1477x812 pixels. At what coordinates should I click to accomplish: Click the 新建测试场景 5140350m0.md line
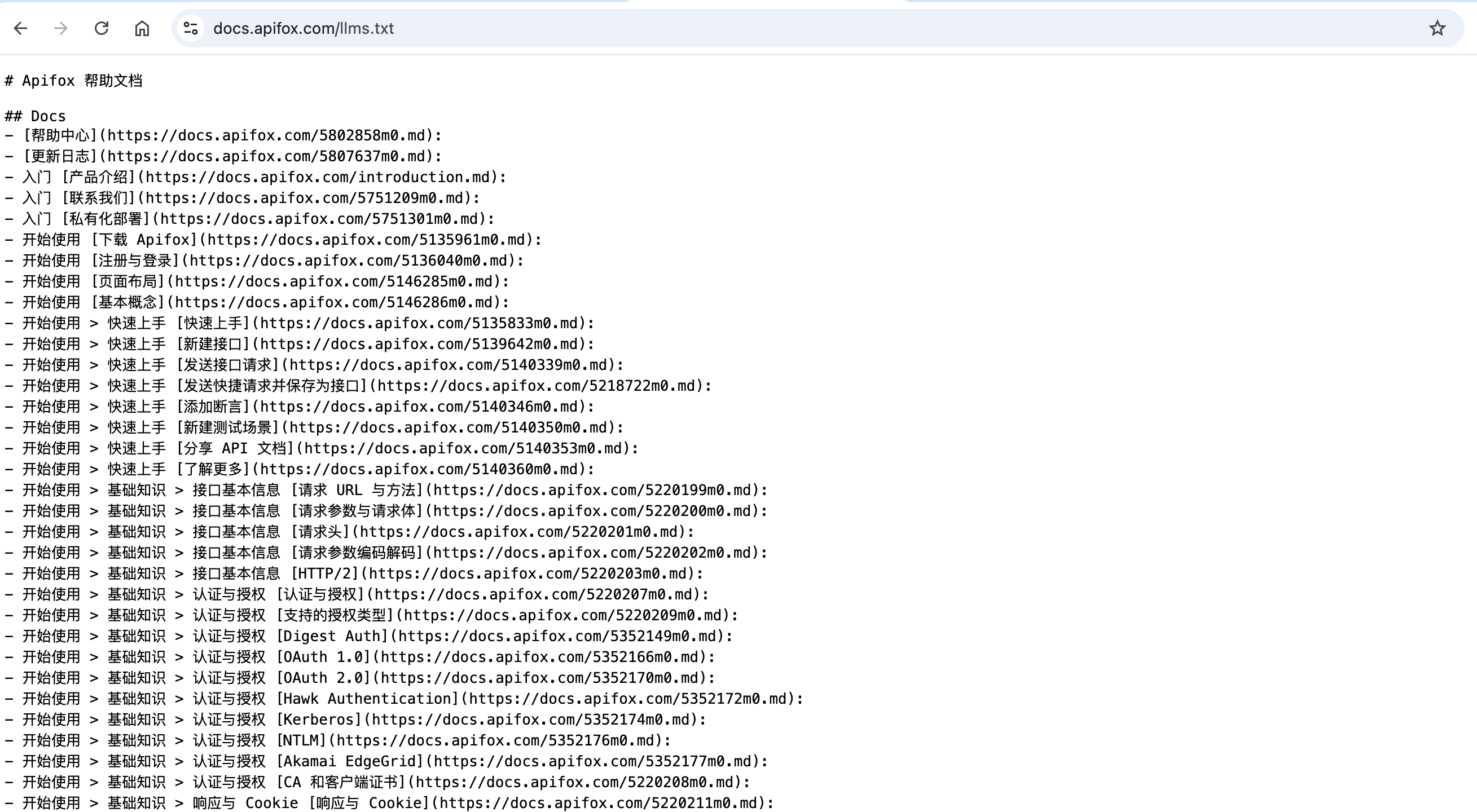(314, 427)
